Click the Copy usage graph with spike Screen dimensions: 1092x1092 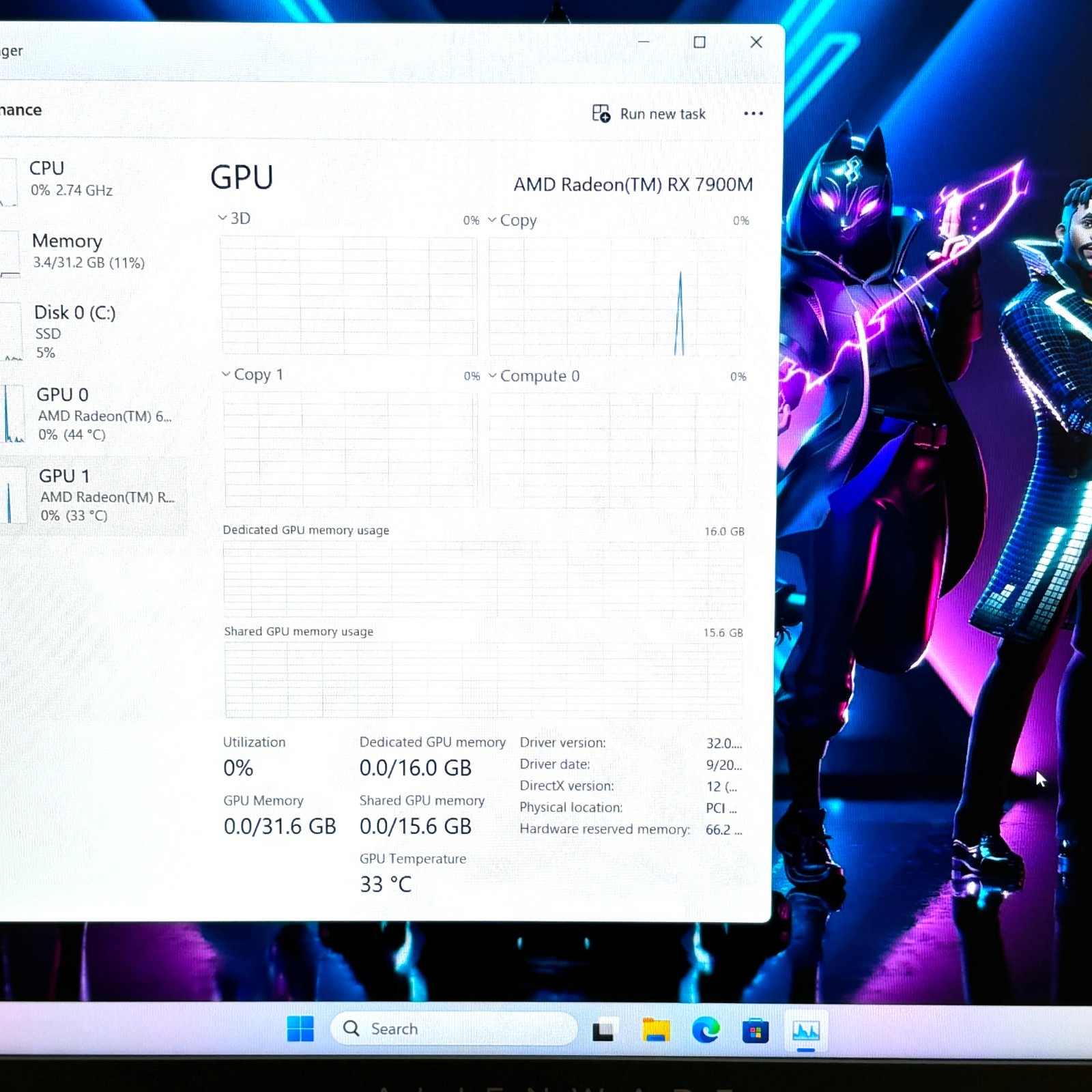click(617, 297)
